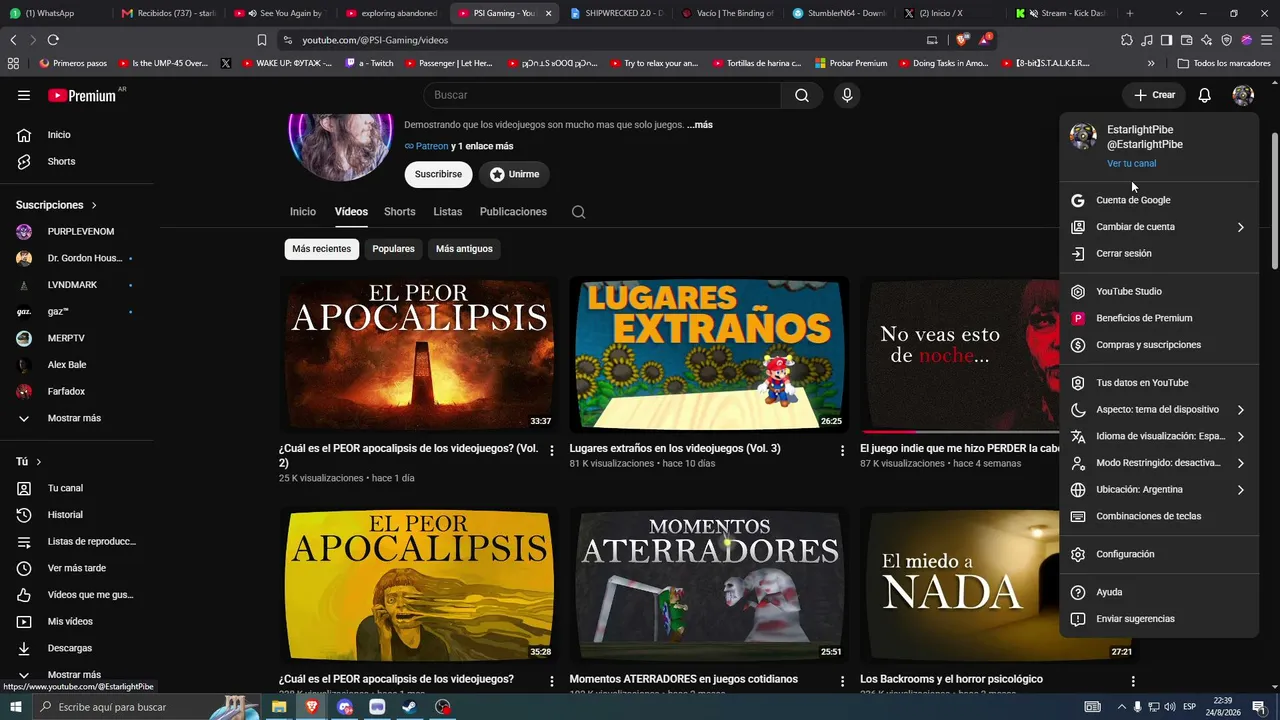Open the Lugares Extraños video thumbnail
The height and width of the screenshot is (720, 1280).
click(x=709, y=354)
